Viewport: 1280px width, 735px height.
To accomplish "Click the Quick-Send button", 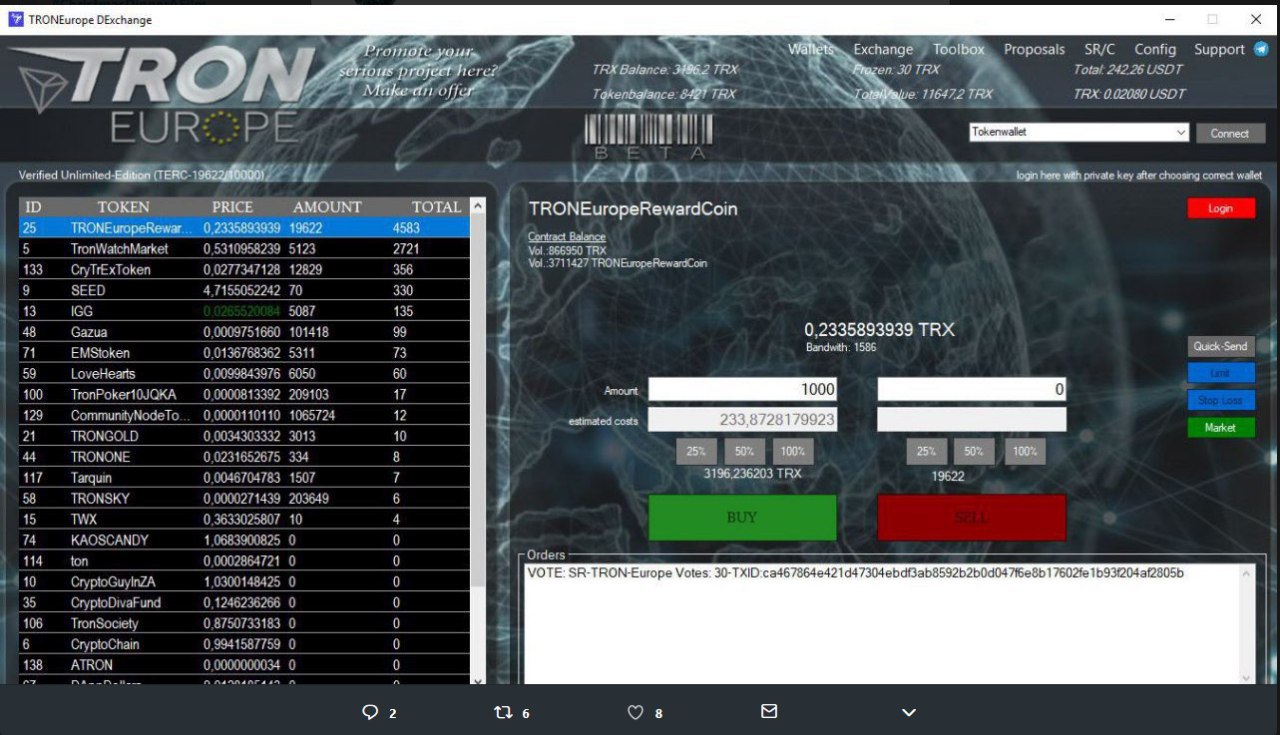I will tap(1221, 346).
